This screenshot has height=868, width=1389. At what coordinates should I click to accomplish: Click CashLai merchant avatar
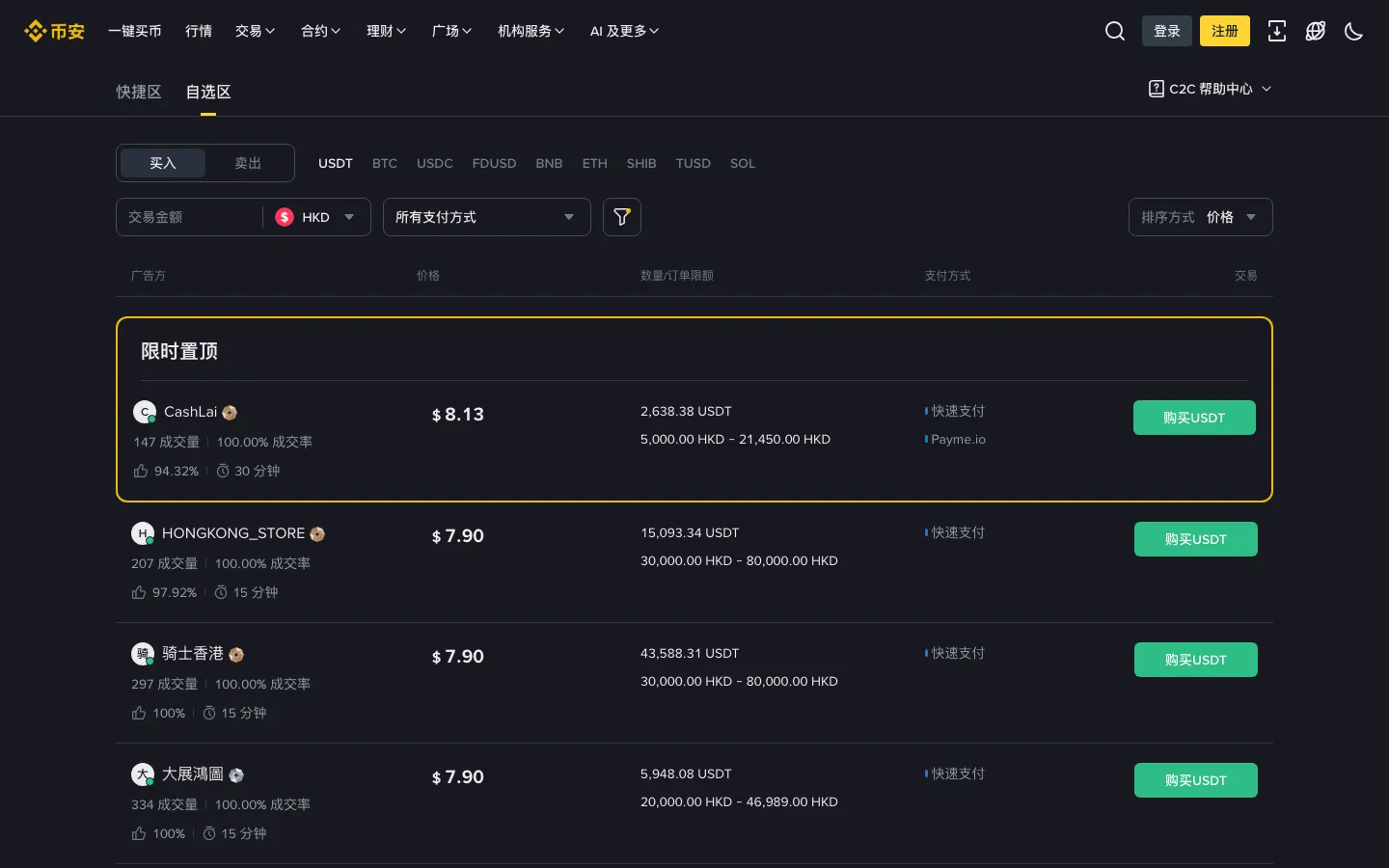point(145,412)
